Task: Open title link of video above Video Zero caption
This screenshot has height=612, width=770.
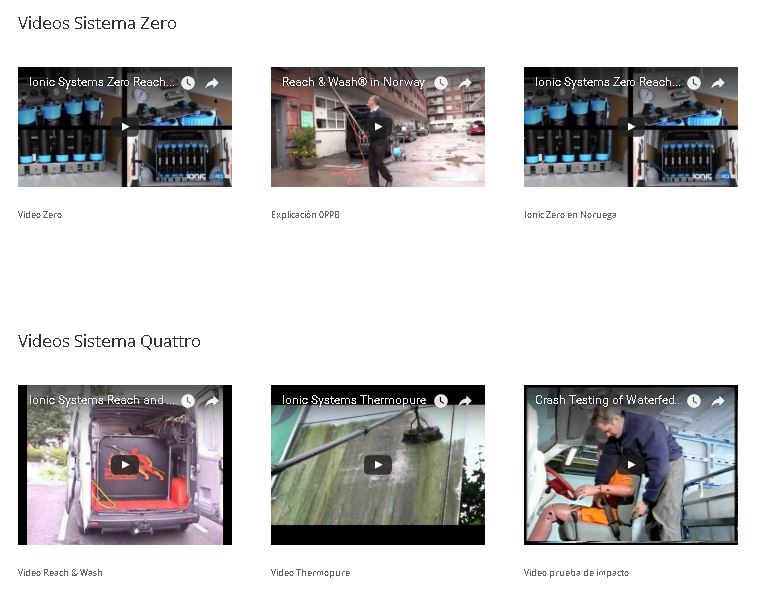Action: tap(102, 82)
